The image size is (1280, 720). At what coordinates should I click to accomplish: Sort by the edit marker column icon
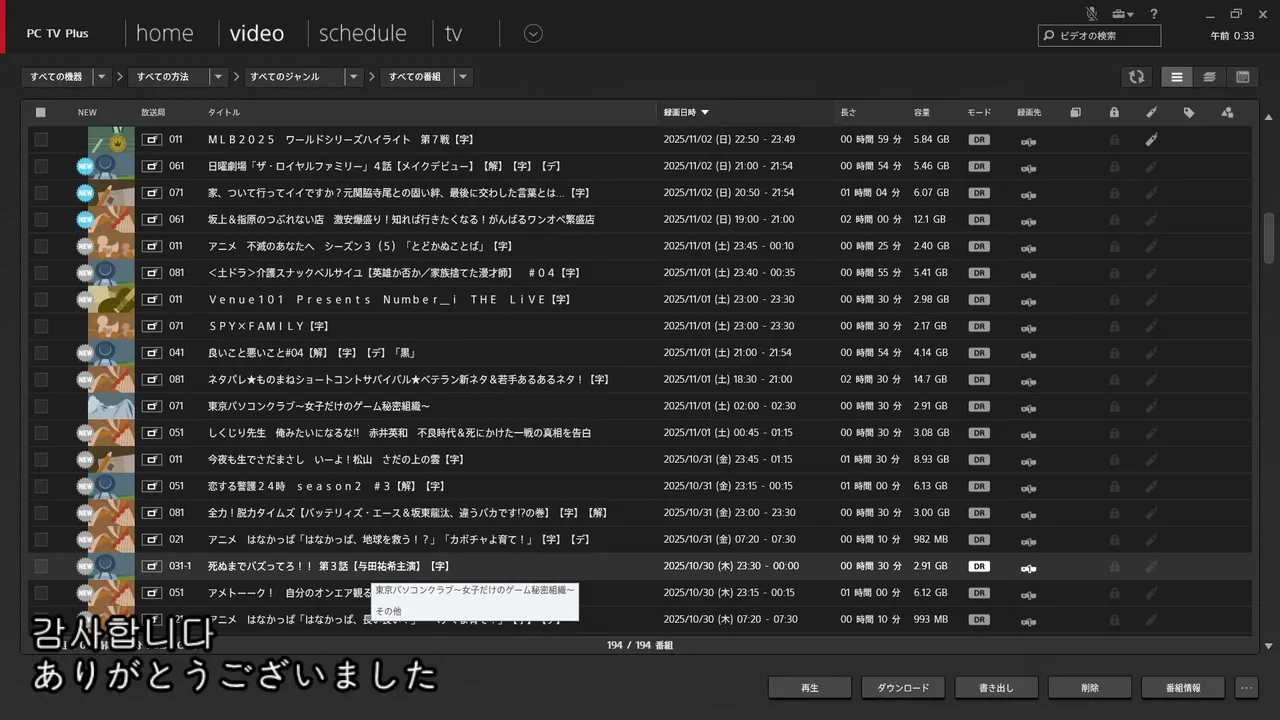(1151, 112)
